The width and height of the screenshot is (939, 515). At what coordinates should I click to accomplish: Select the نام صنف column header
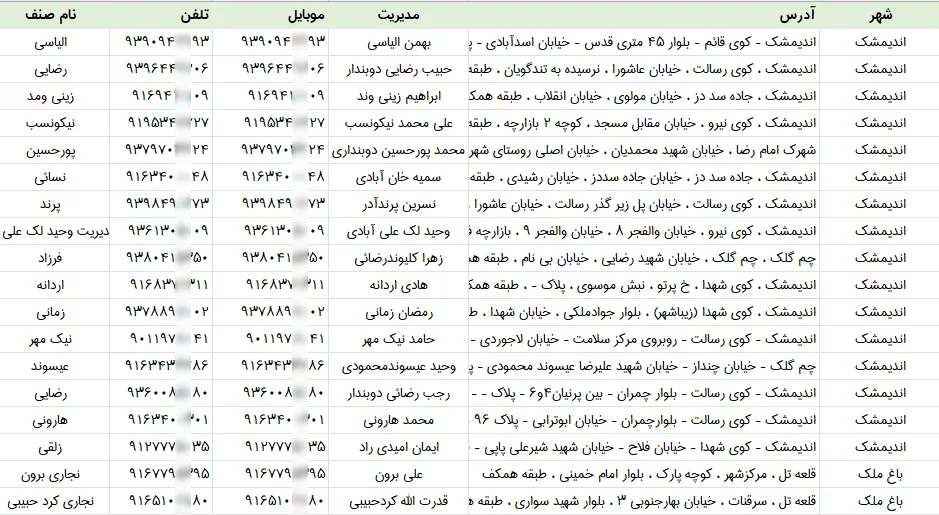(x=54, y=15)
